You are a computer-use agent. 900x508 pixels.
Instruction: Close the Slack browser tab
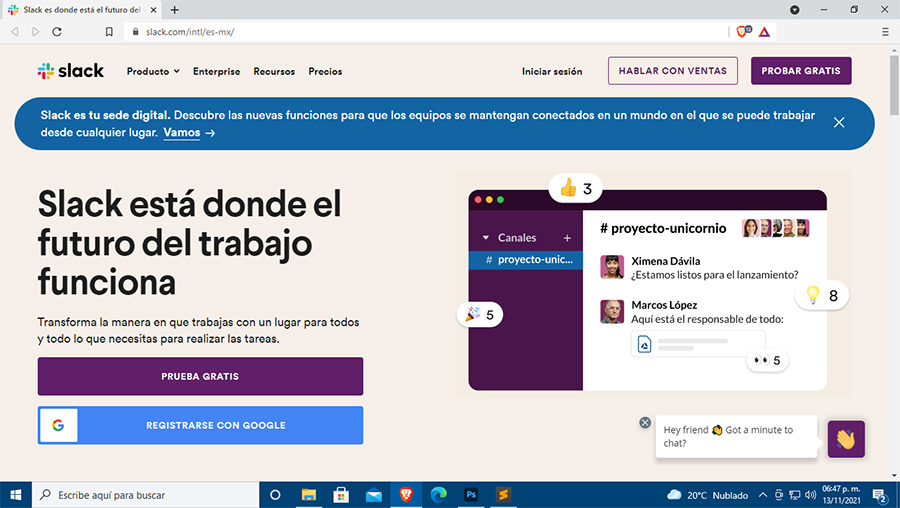point(153,10)
